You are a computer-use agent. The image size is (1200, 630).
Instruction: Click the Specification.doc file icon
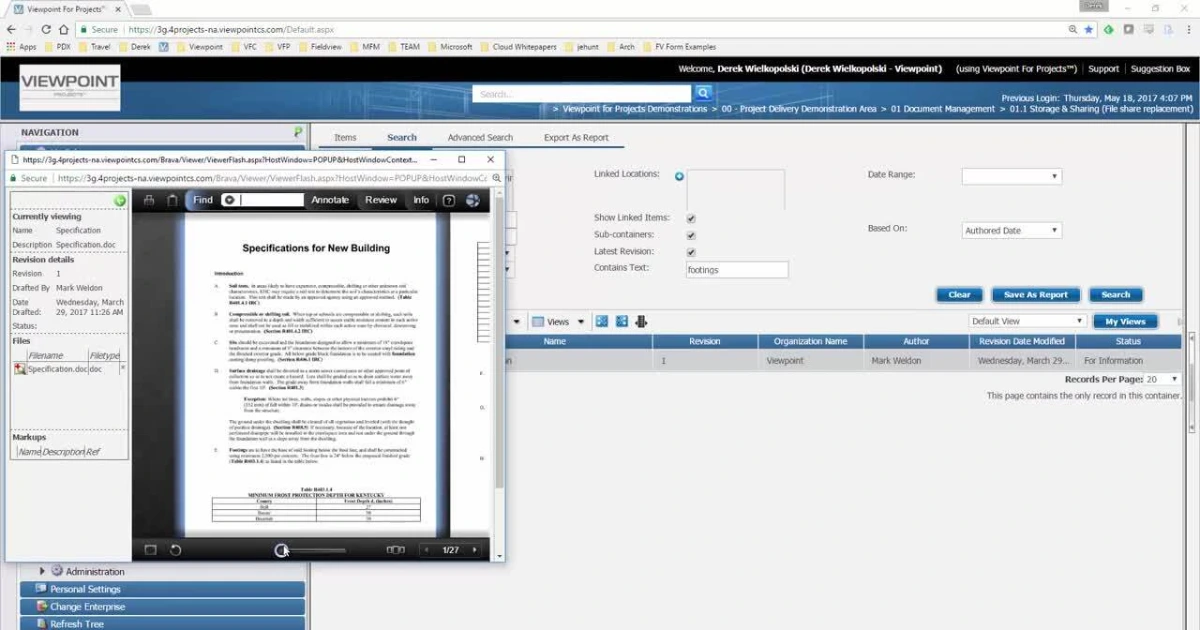[20, 369]
